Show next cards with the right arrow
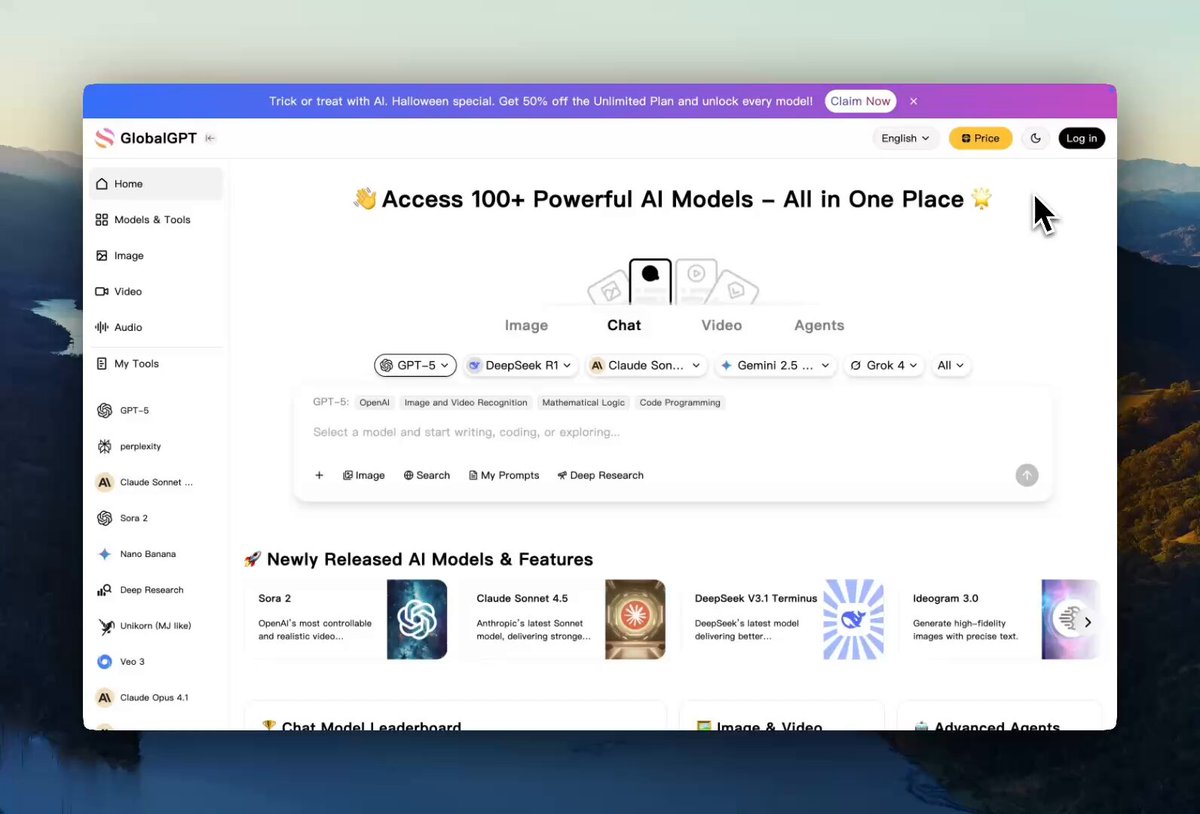Screen dimensions: 1200x814 (x=1088, y=622)
